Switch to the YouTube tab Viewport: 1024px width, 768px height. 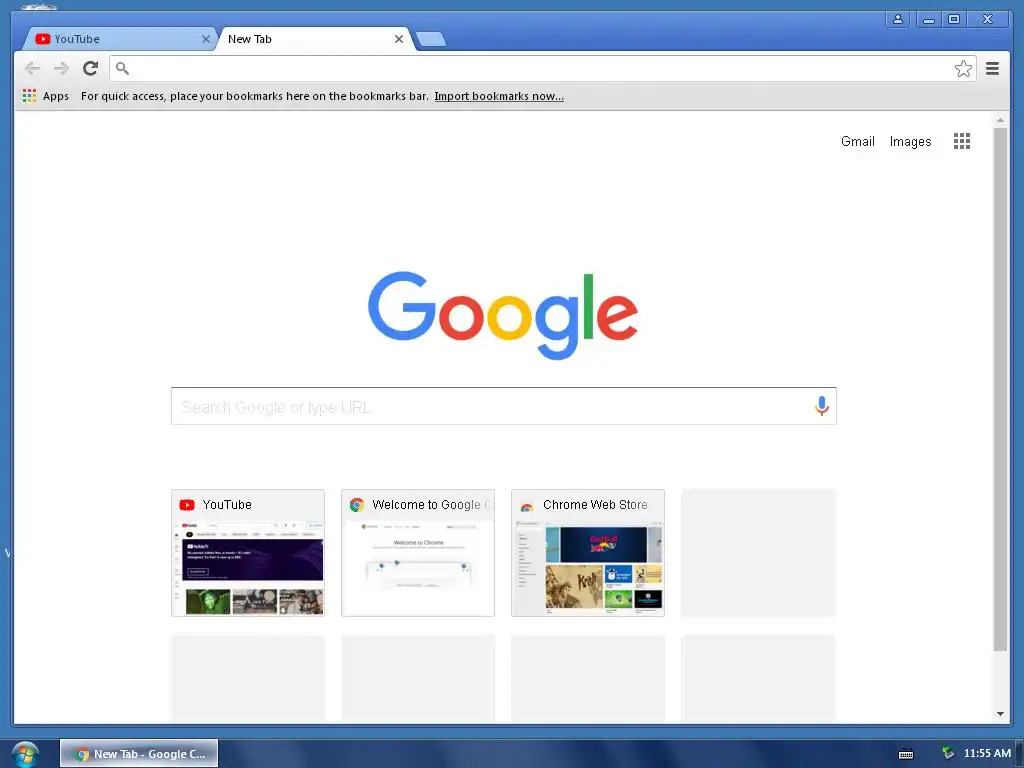pos(120,39)
